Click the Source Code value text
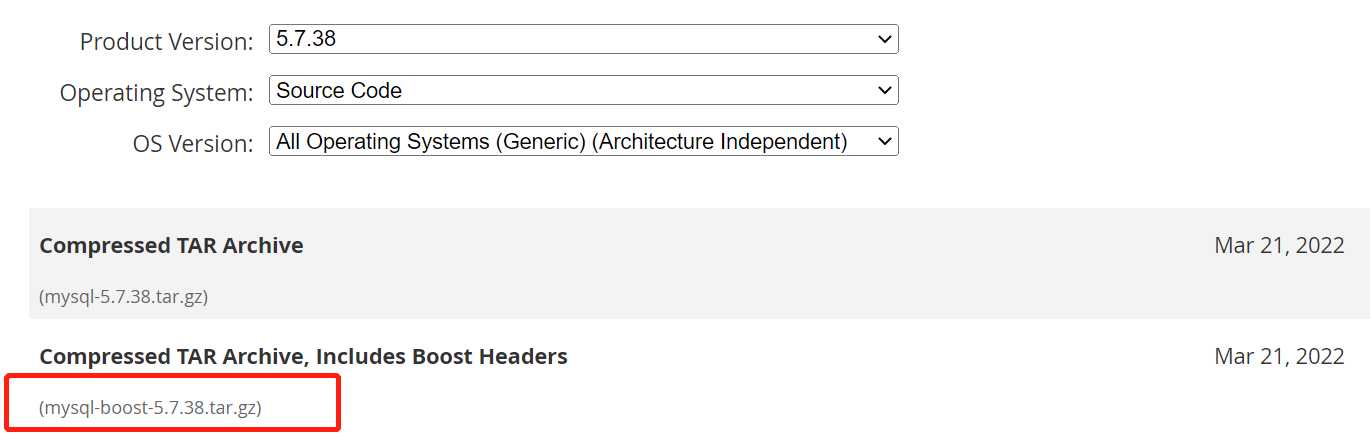Viewport: 1370px width, 441px height. 339,90
